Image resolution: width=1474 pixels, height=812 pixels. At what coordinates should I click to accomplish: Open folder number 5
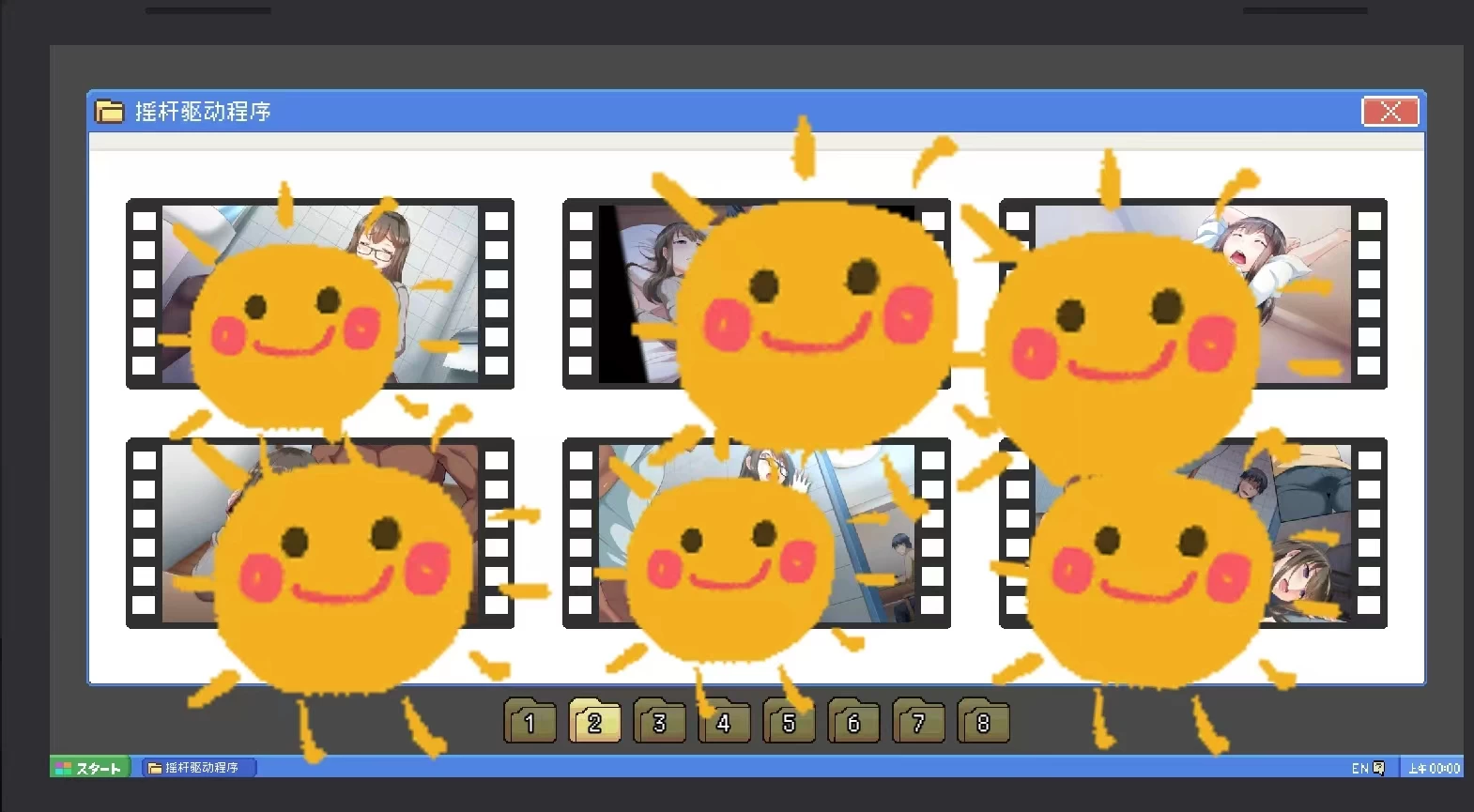(790, 721)
